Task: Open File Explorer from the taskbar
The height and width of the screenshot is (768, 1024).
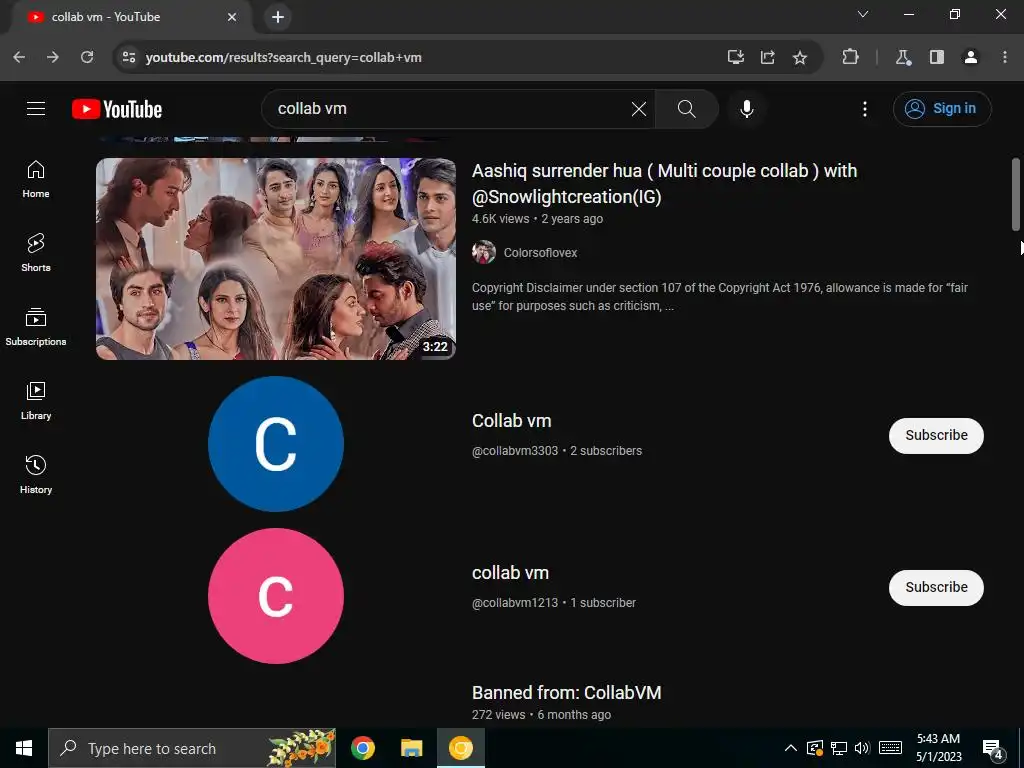Action: [x=411, y=748]
